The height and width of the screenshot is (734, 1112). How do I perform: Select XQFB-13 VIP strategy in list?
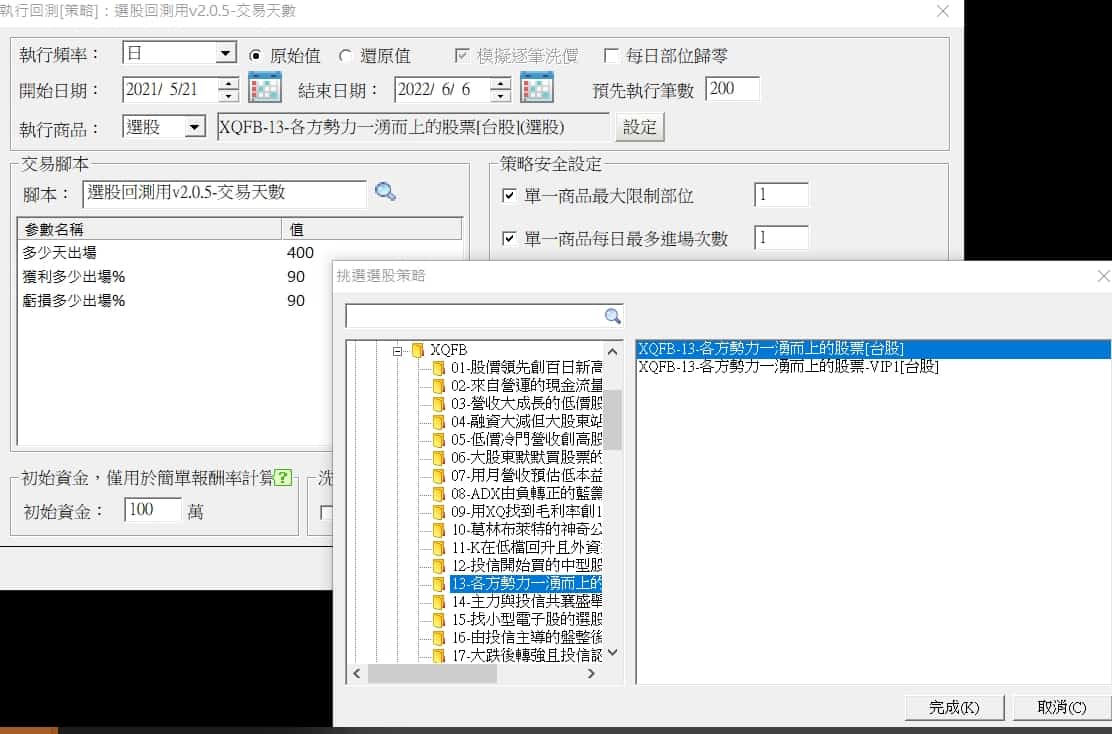tap(788, 367)
